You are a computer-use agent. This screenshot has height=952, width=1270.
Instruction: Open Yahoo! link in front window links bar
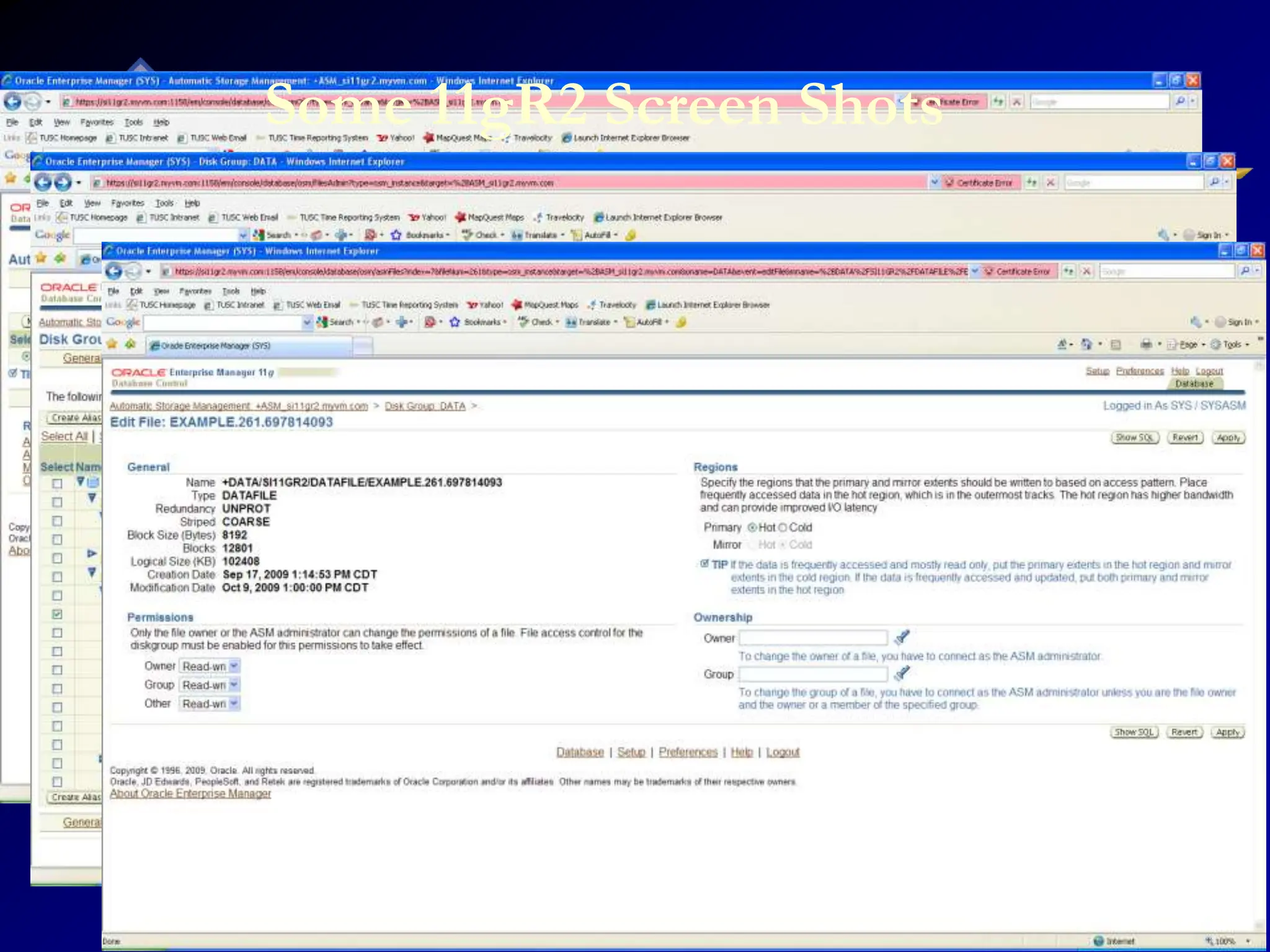click(x=485, y=305)
